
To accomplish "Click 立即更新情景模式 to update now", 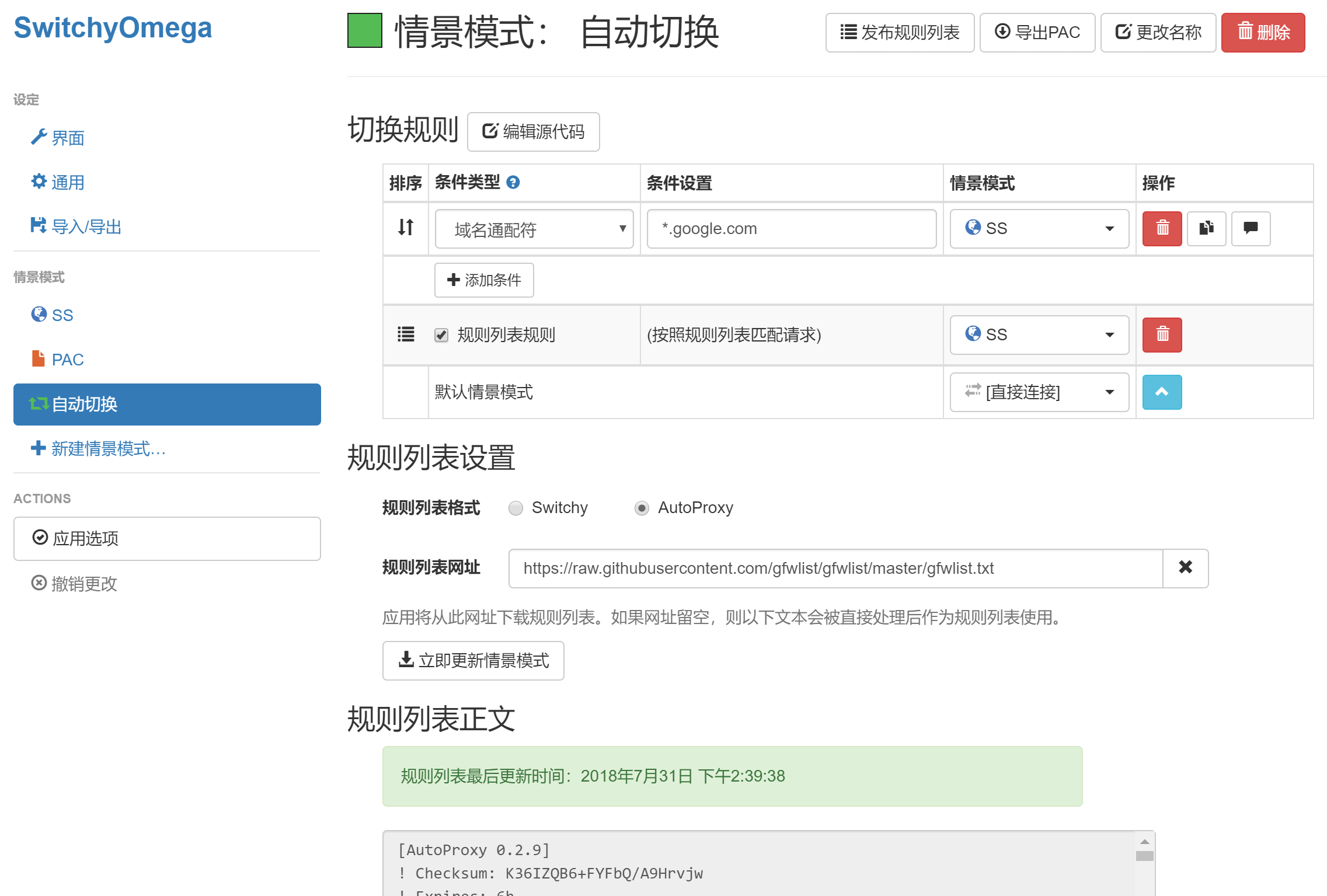I will tap(473, 660).
